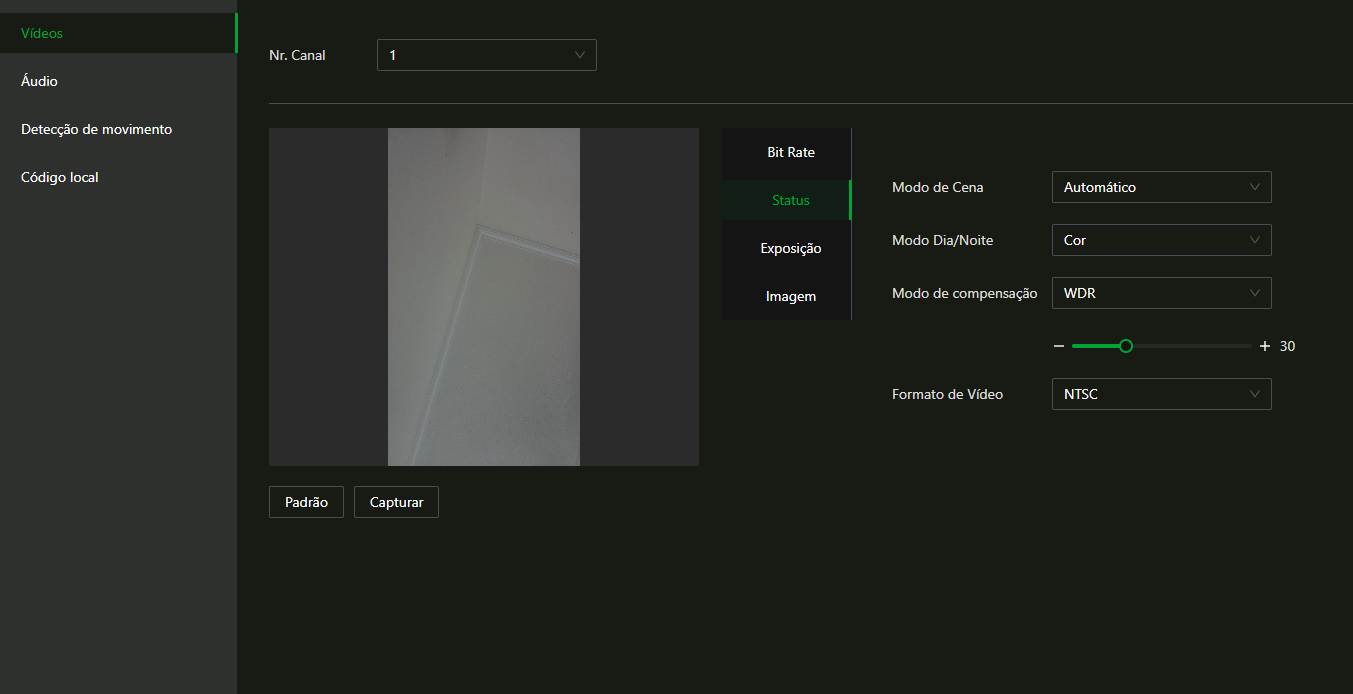Click the WDR compensation slider handle
The image size is (1353, 694).
pos(1126,346)
